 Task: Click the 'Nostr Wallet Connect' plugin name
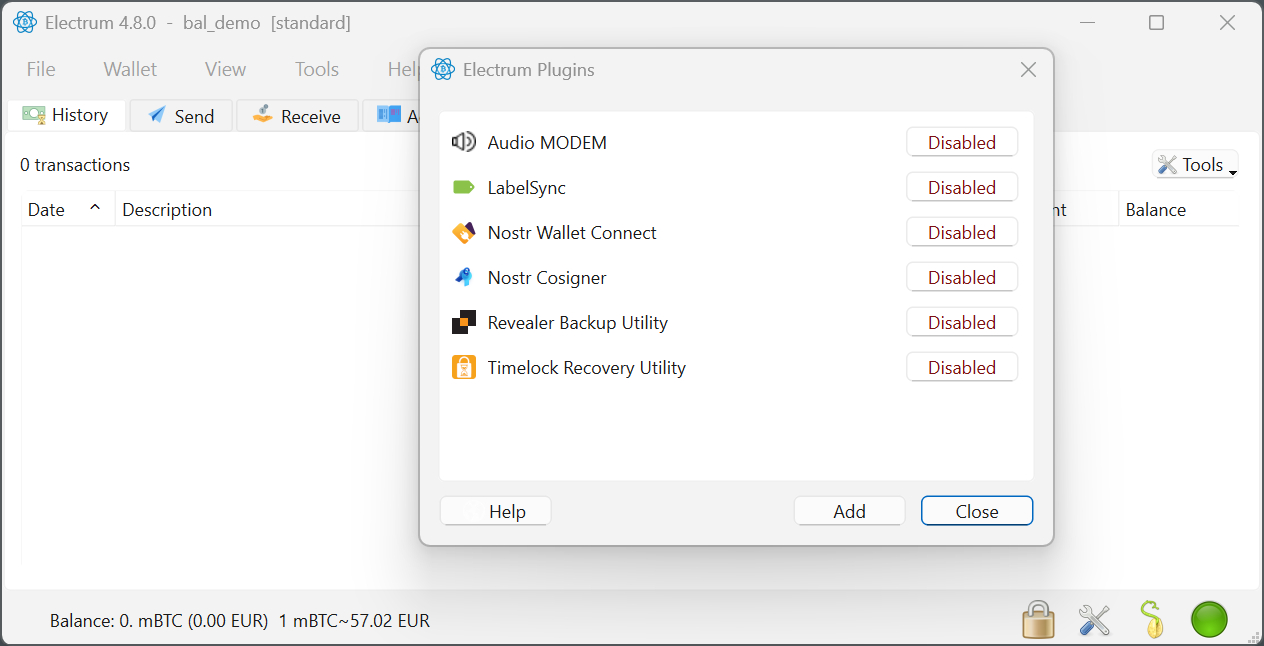(572, 232)
